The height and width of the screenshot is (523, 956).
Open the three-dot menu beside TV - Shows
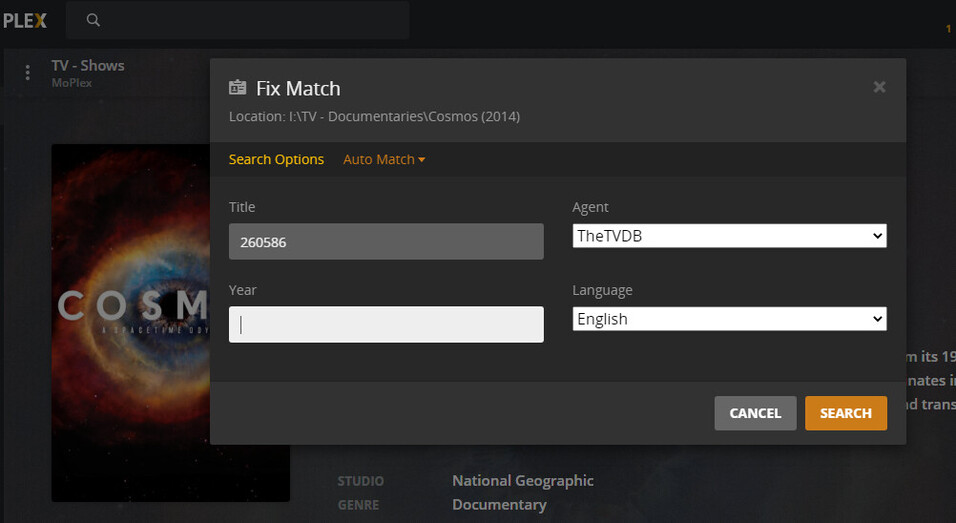28,73
